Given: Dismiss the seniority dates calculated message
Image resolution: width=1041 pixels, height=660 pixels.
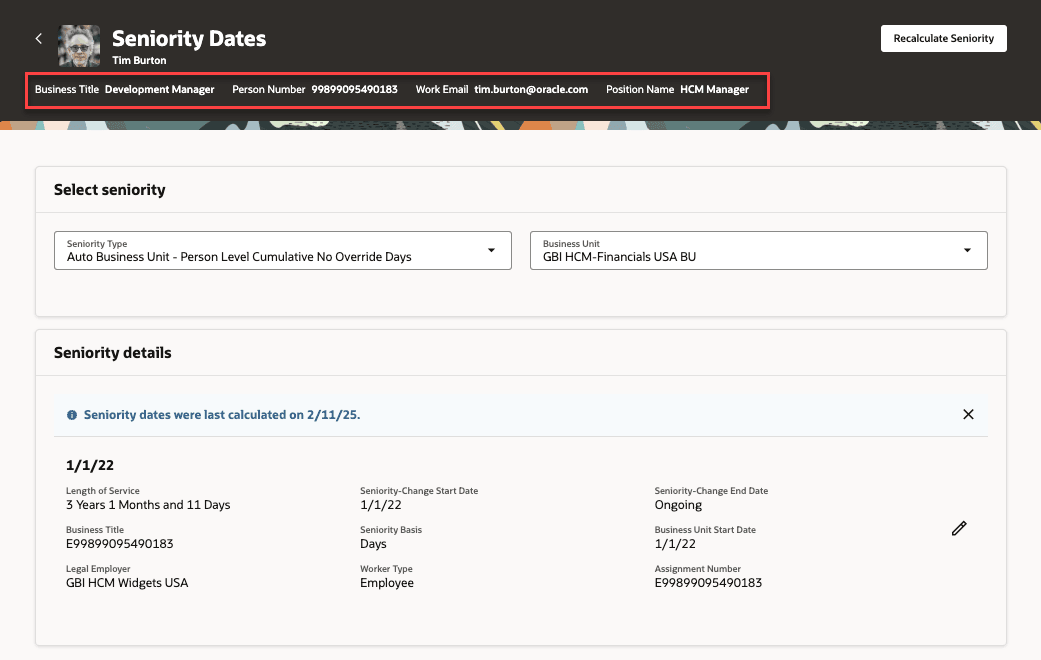Looking at the screenshot, I should (968, 414).
